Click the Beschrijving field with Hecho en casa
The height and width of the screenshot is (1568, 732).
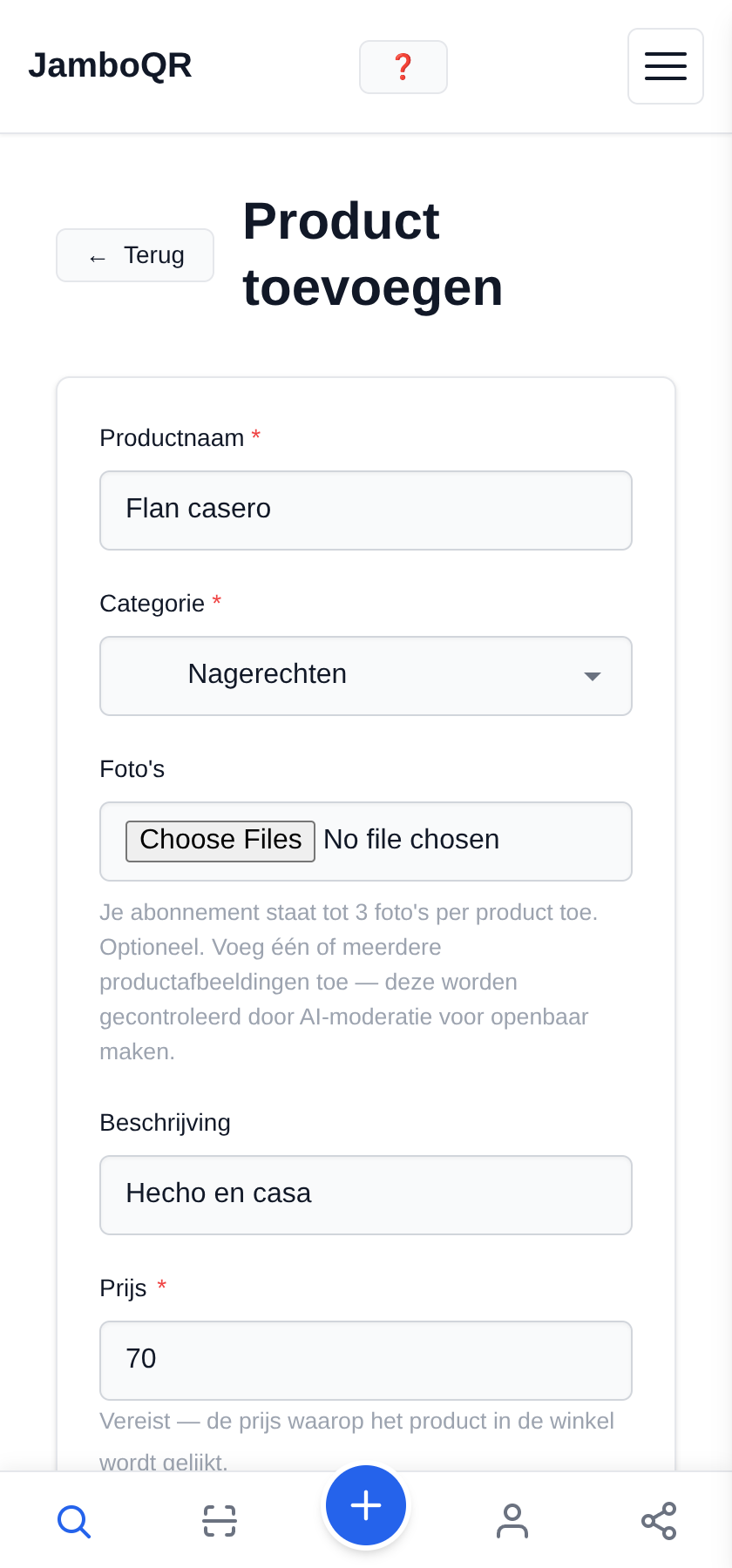(x=366, y=1195)
